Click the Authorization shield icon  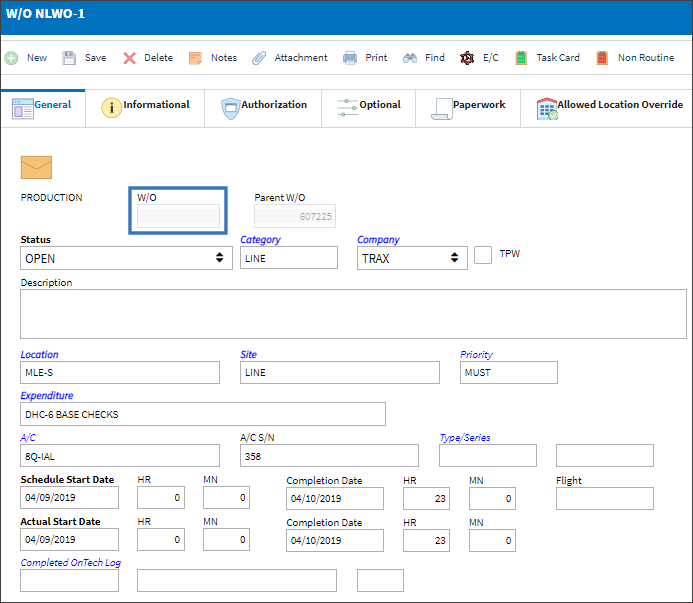pos(230,108)
